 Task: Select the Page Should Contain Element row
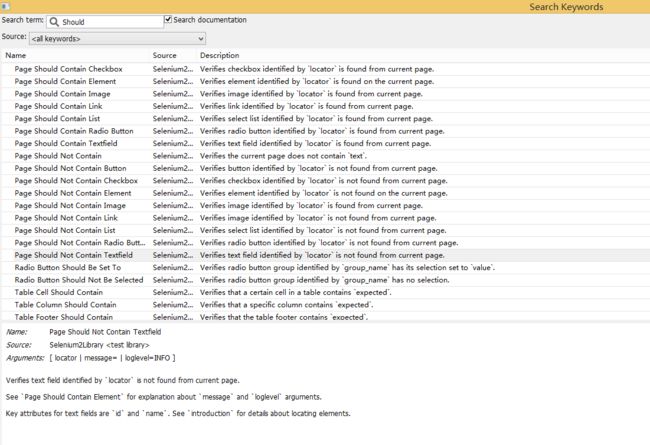click(x=65, y=81)
